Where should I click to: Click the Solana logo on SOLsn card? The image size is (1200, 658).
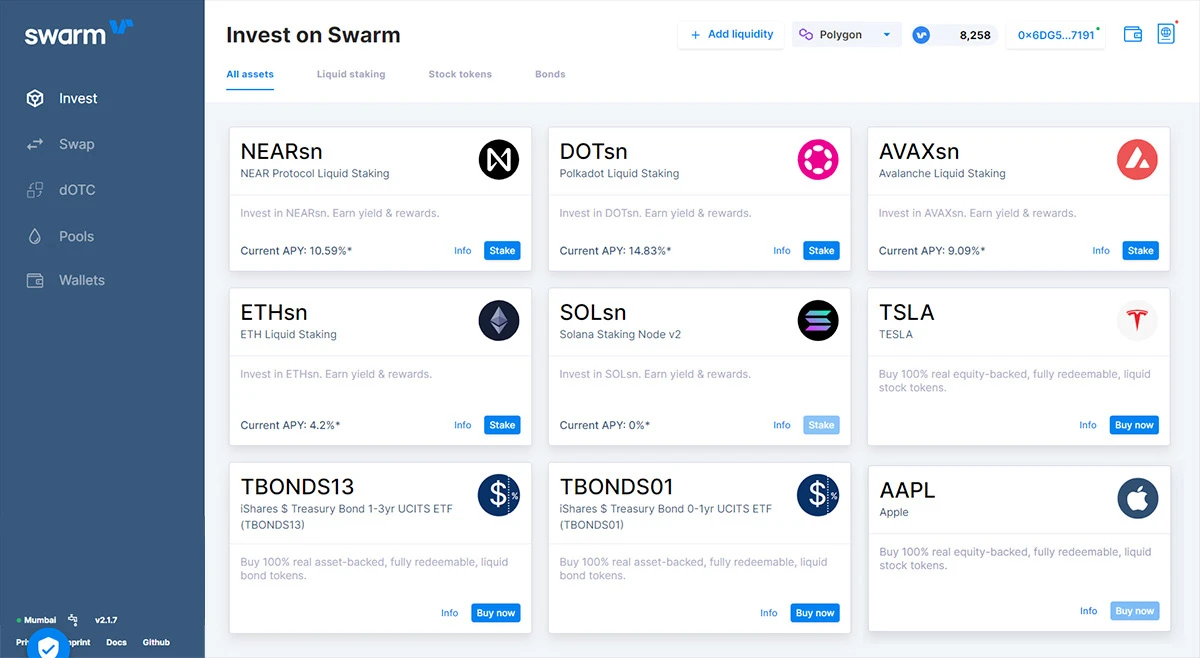click(x=818, y=321)
